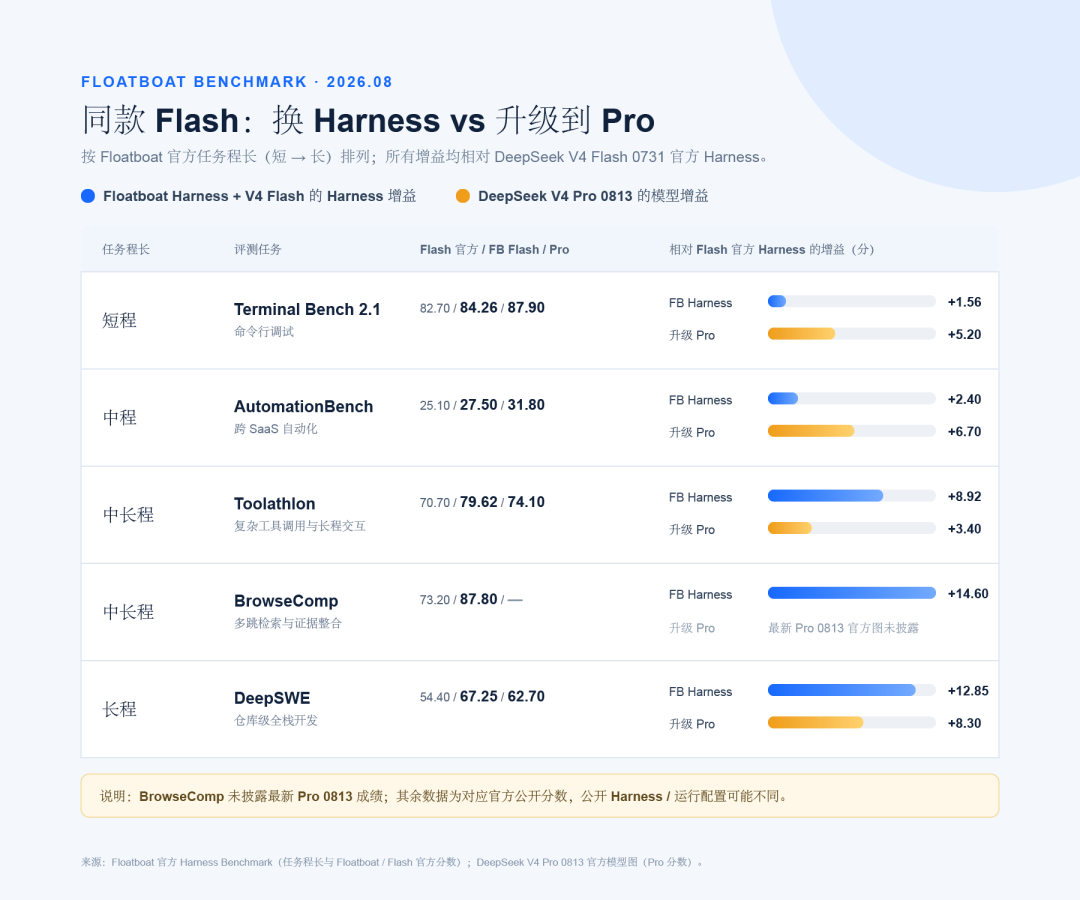Click the 中程 row label
Image resolution: width=1080 pixels, height=900 pixels.
point(119,417)
